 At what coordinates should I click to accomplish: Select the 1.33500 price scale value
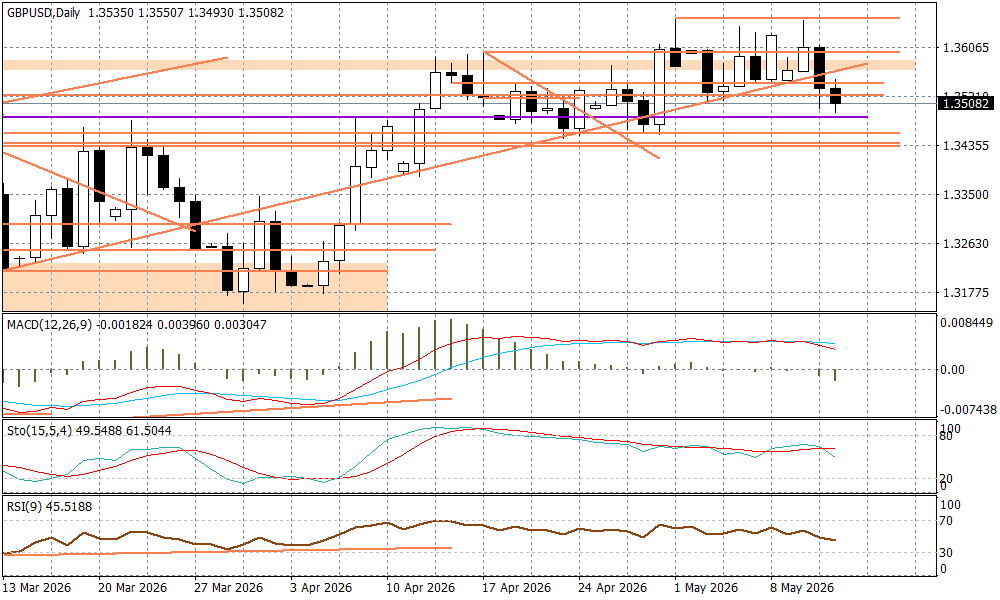[966, 194]
